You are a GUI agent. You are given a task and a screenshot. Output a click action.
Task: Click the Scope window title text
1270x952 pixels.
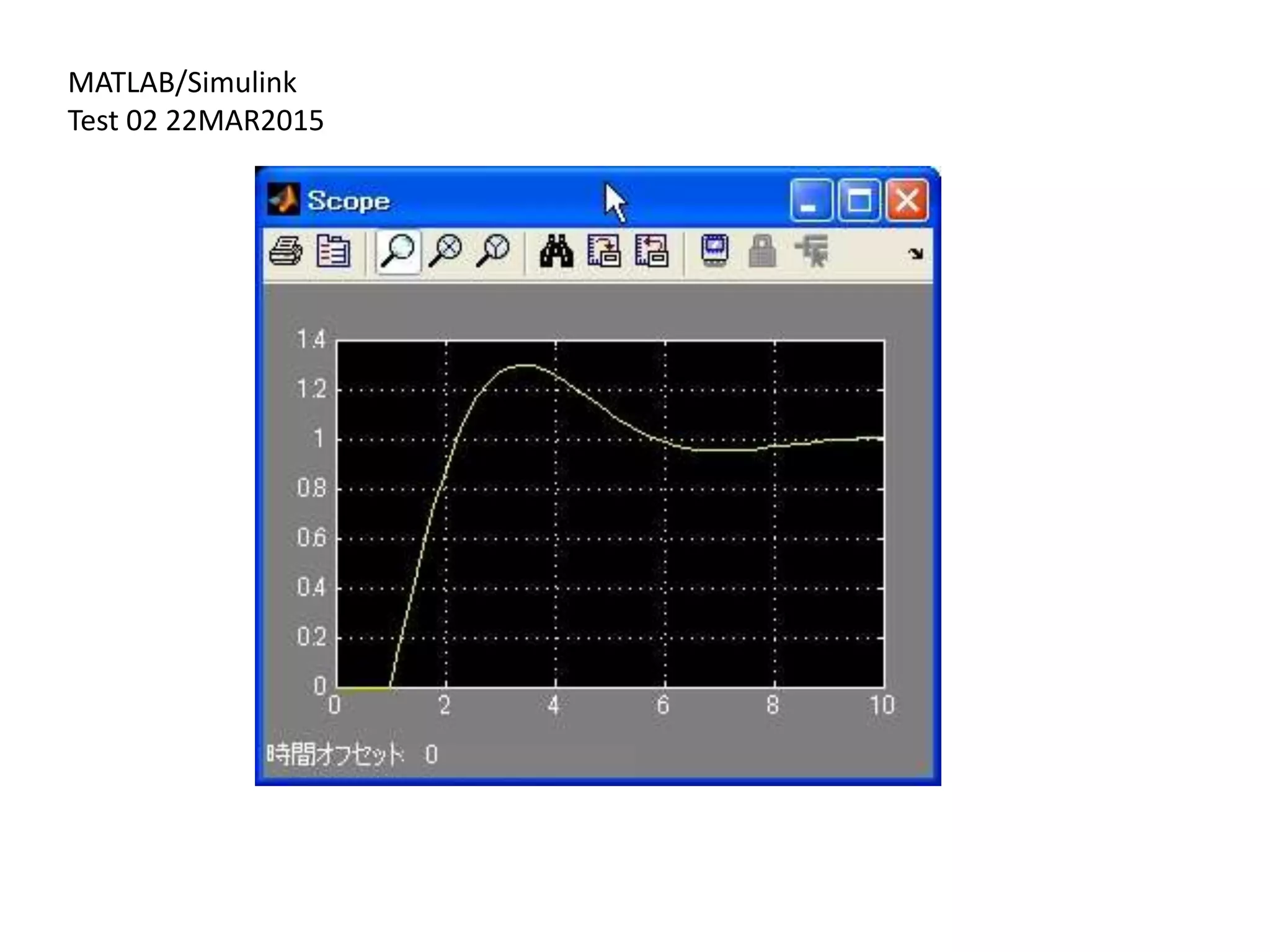pos(349,201)
